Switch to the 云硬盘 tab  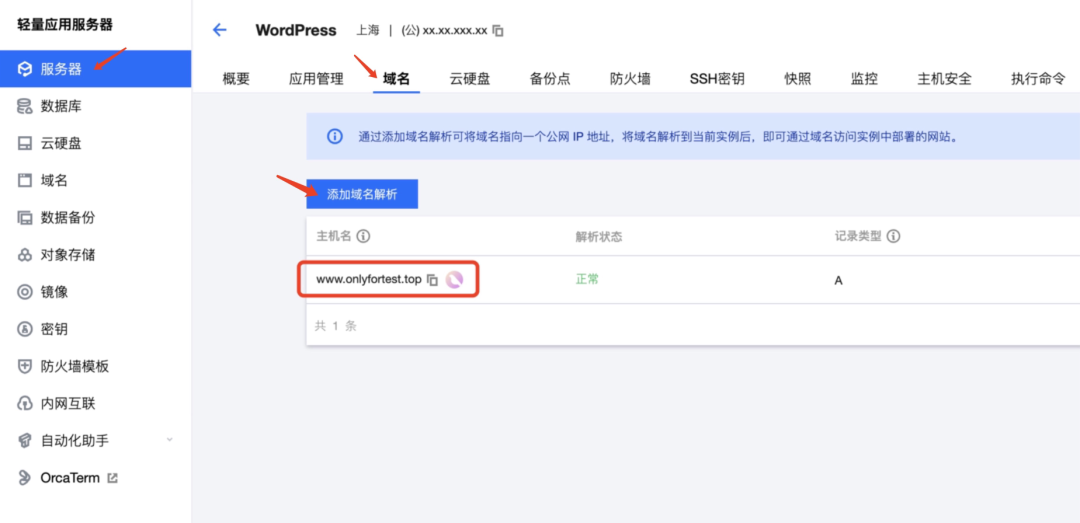pyautogui.click(x=470, y=79)
